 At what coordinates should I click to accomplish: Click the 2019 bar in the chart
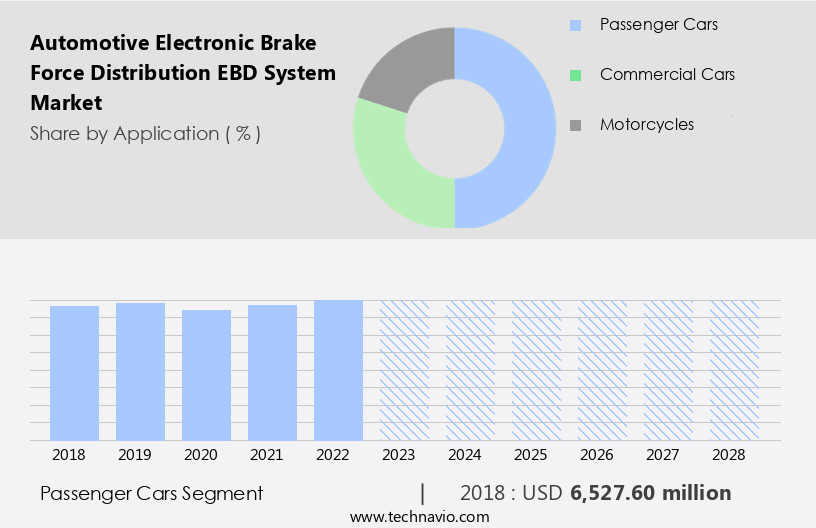[x=141, y=371]
